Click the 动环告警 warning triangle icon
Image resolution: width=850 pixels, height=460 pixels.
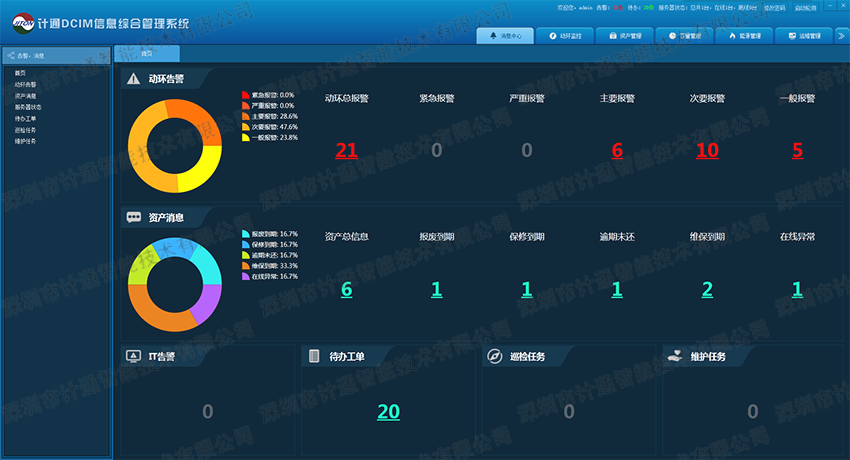click(x=133, y=78)
